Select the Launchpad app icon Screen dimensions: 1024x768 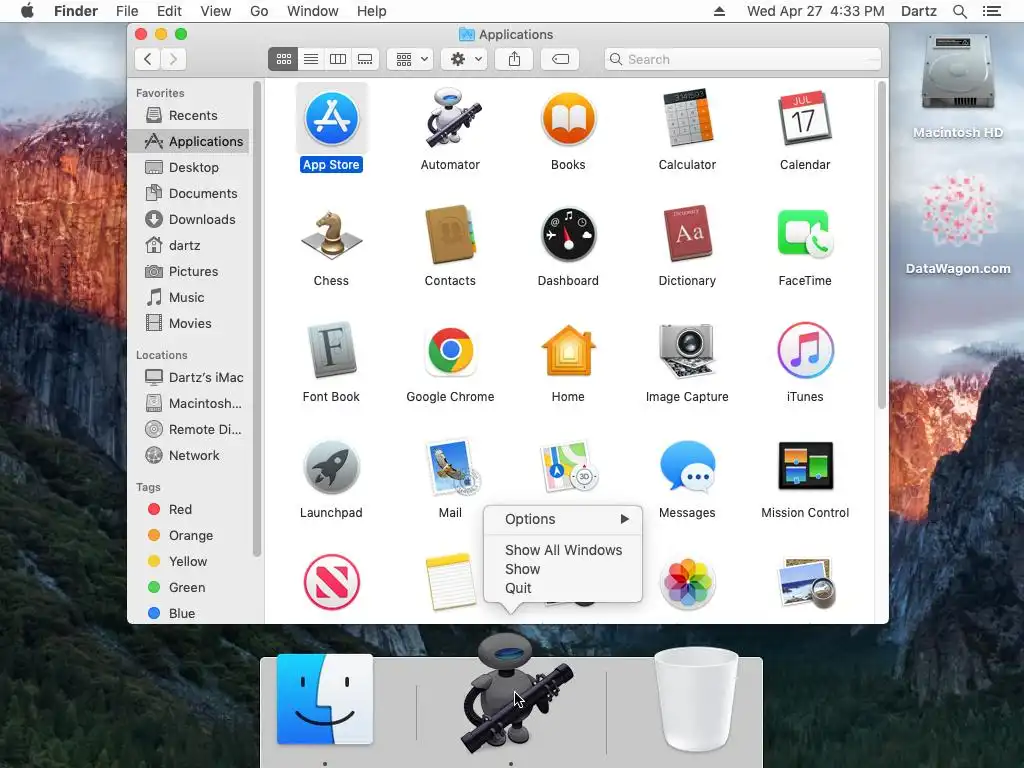(331, 467)
